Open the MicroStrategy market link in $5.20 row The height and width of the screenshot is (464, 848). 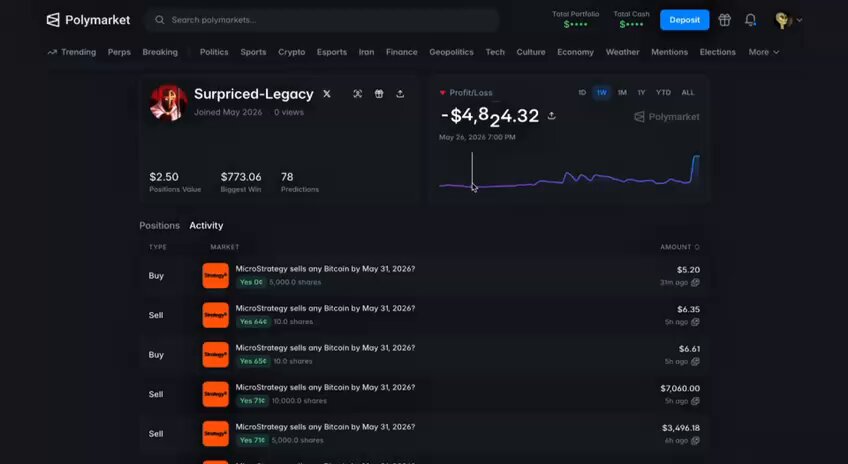325,269
